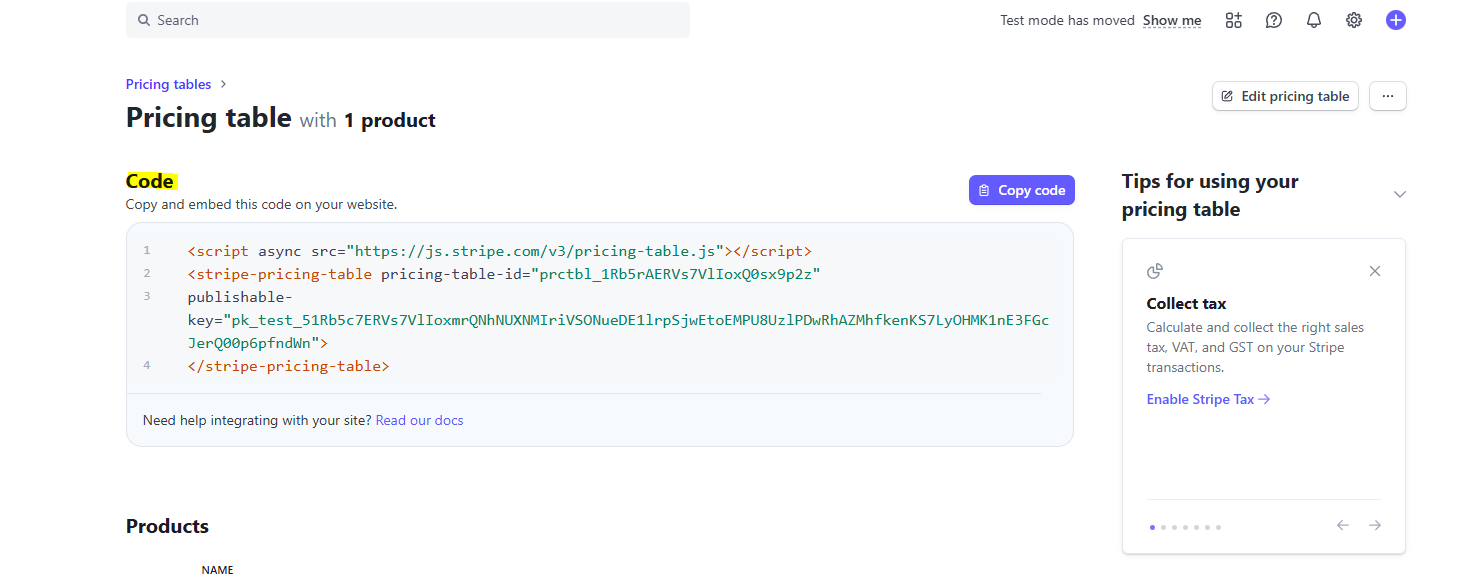This screenshot has width=1477, height=586.
Task: Click the pricing-table-id value in code
Action: (x=677, y=274)
